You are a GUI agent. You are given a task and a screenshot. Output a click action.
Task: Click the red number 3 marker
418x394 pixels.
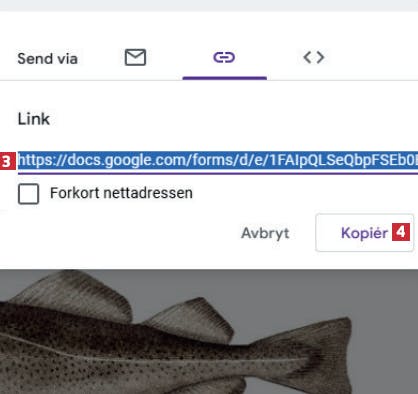coord(7,161)
